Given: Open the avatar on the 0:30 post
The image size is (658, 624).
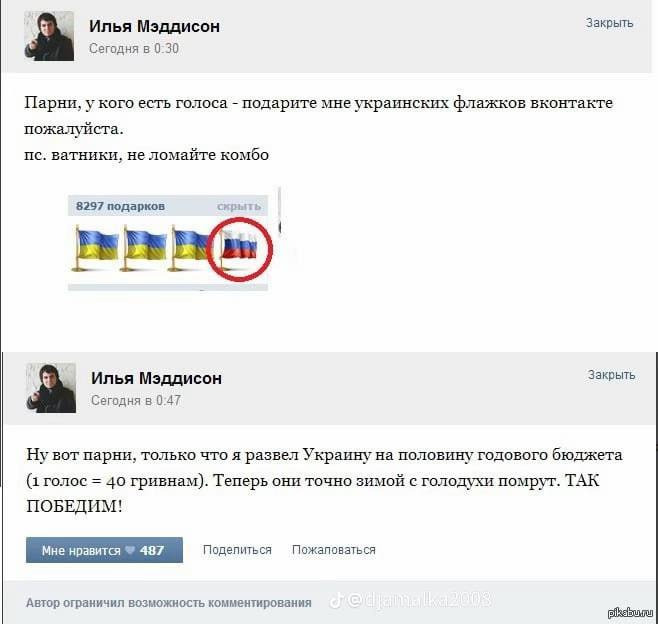Looking at the screenshot, I should (x=49, y=36).
